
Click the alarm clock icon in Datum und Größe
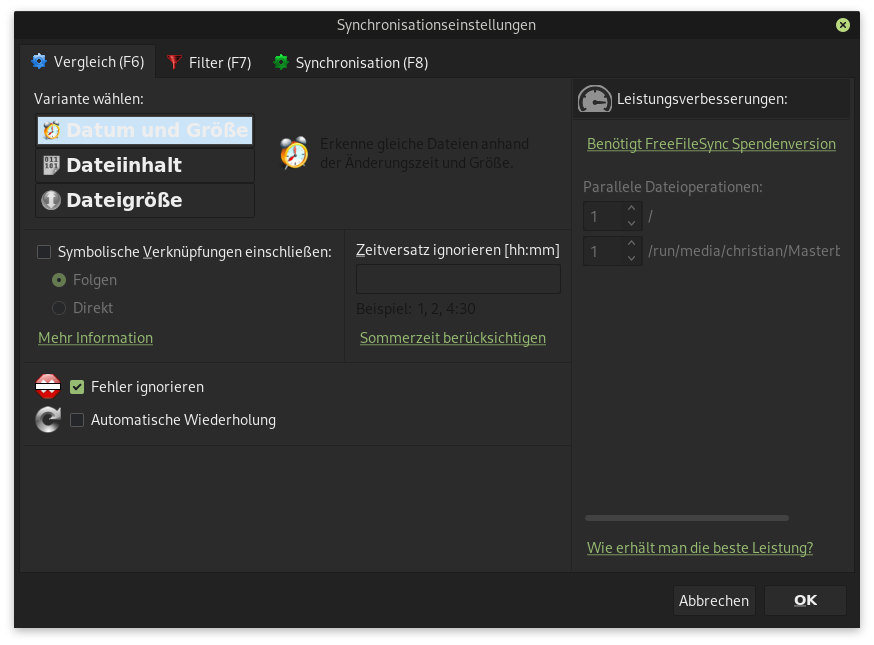[x=52, y=130]
